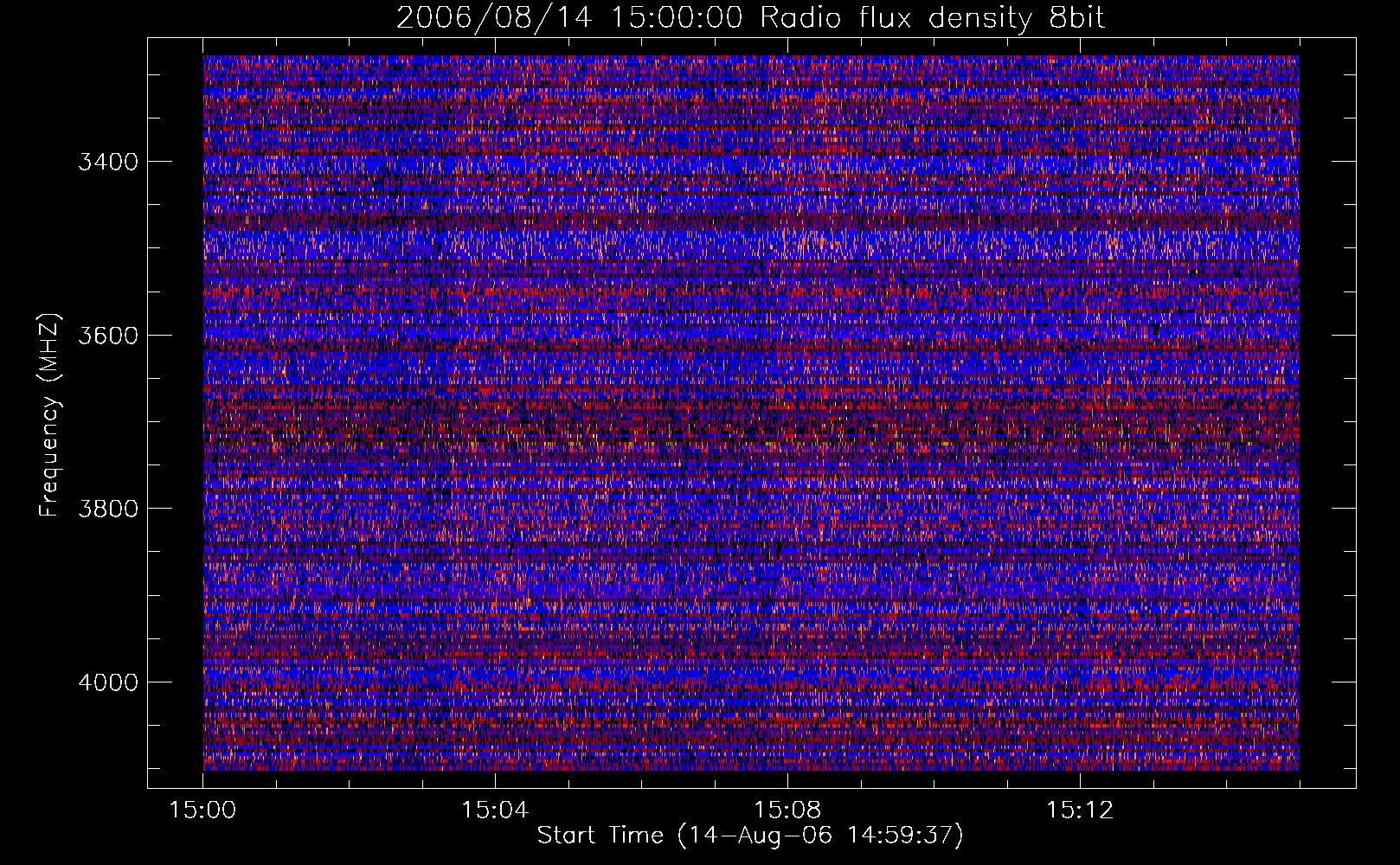Click the 15:00 time axis label
1400x865 pixels.
click(x=203, y=810)
